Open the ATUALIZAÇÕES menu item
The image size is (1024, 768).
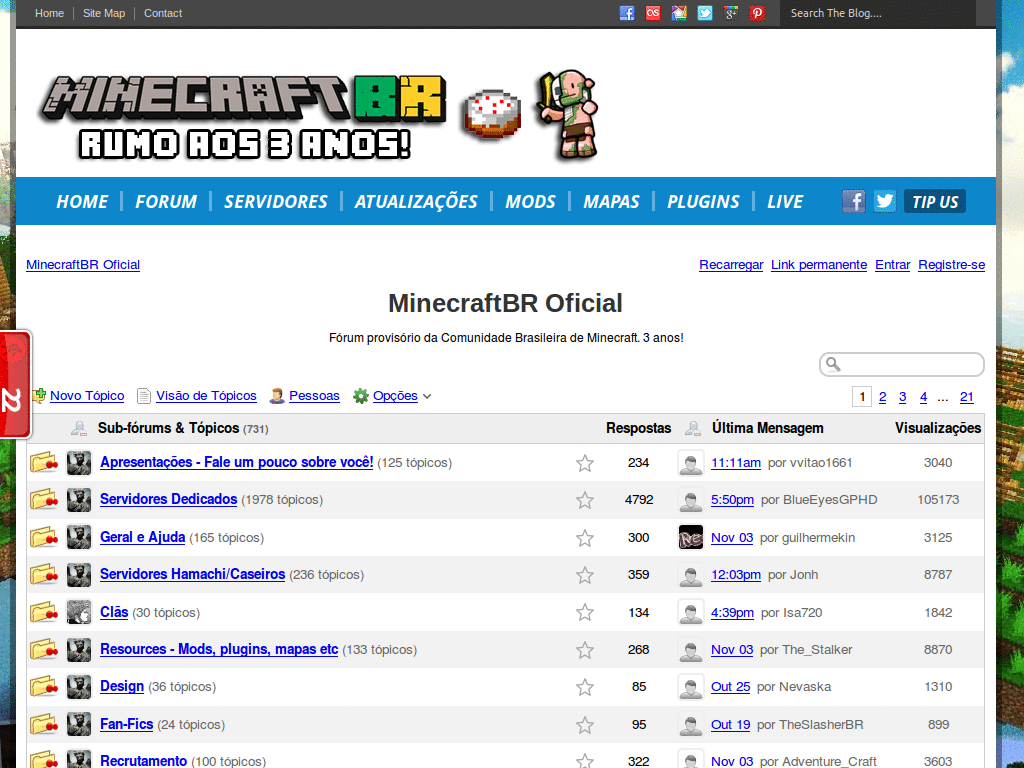click(x=416, y=202)
